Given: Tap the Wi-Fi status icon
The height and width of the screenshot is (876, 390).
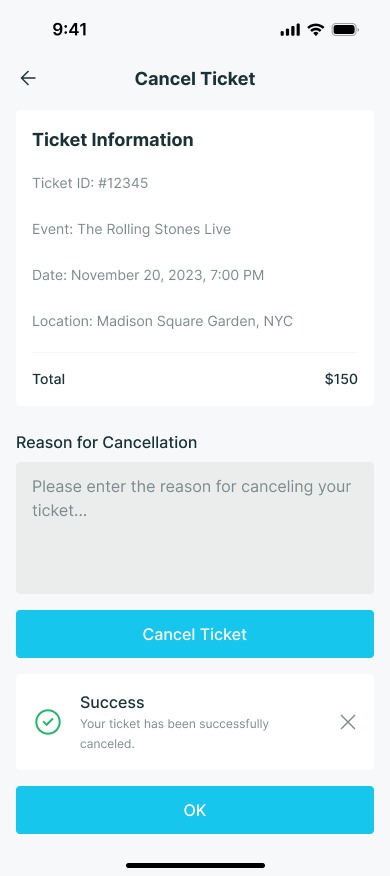Looking at the screenshot, I should (x=316, y=30).
